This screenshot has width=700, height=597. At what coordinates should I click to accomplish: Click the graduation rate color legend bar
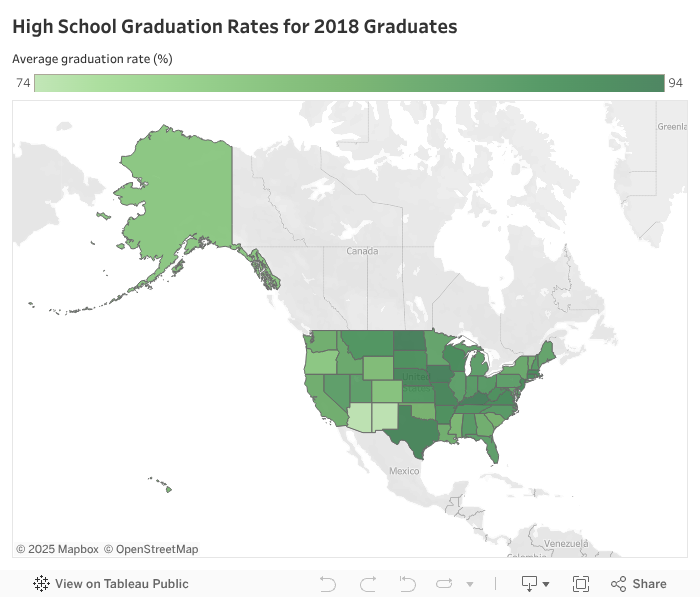coord(349,83)
